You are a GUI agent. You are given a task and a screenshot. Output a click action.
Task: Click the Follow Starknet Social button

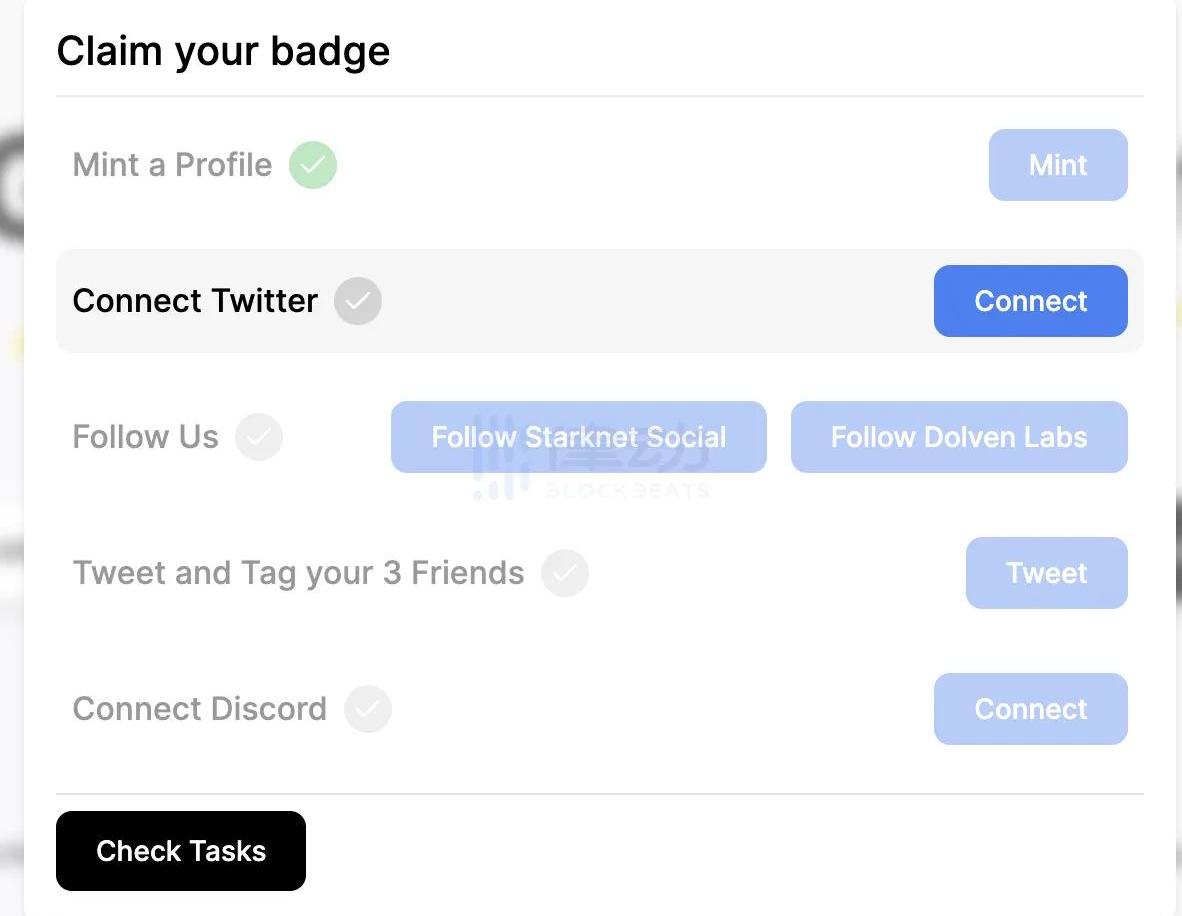pos(578,437)
